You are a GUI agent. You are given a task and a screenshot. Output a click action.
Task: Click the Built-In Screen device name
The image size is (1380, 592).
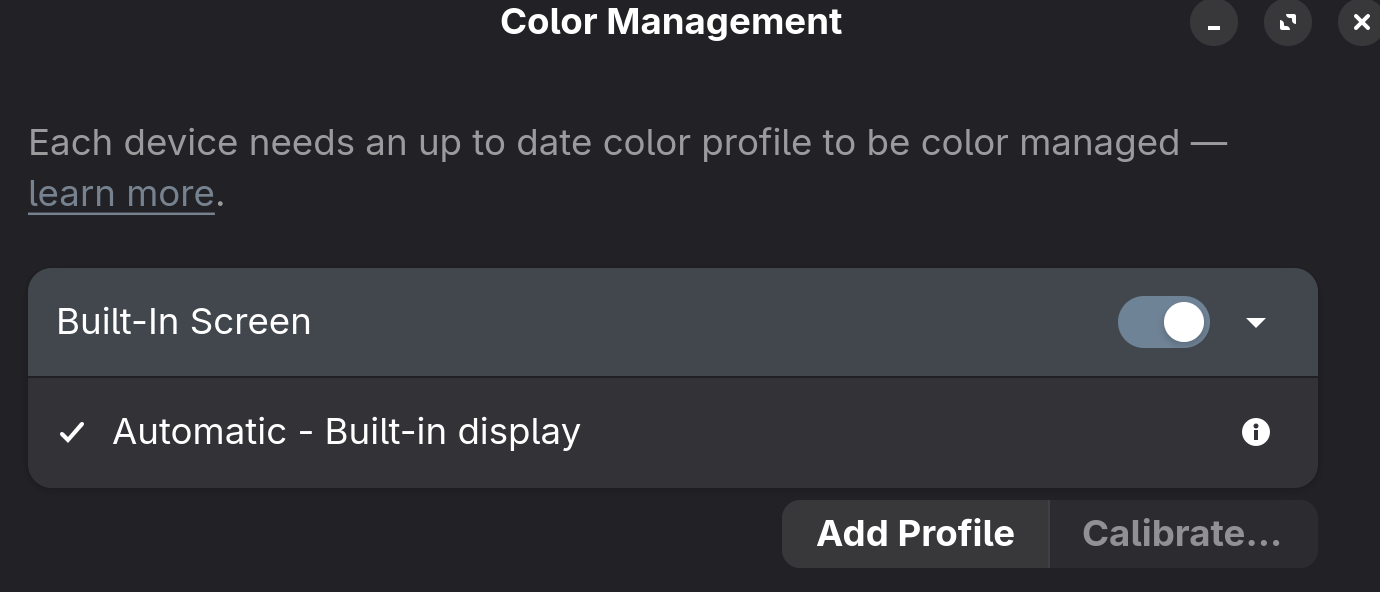(x=184, y=322)
